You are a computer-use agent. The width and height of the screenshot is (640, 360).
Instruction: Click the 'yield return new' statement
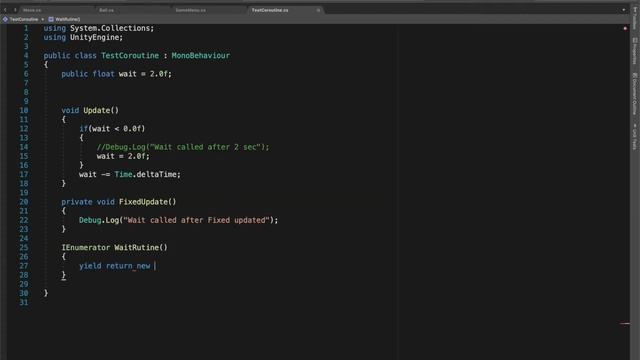[x=115, y=266]
